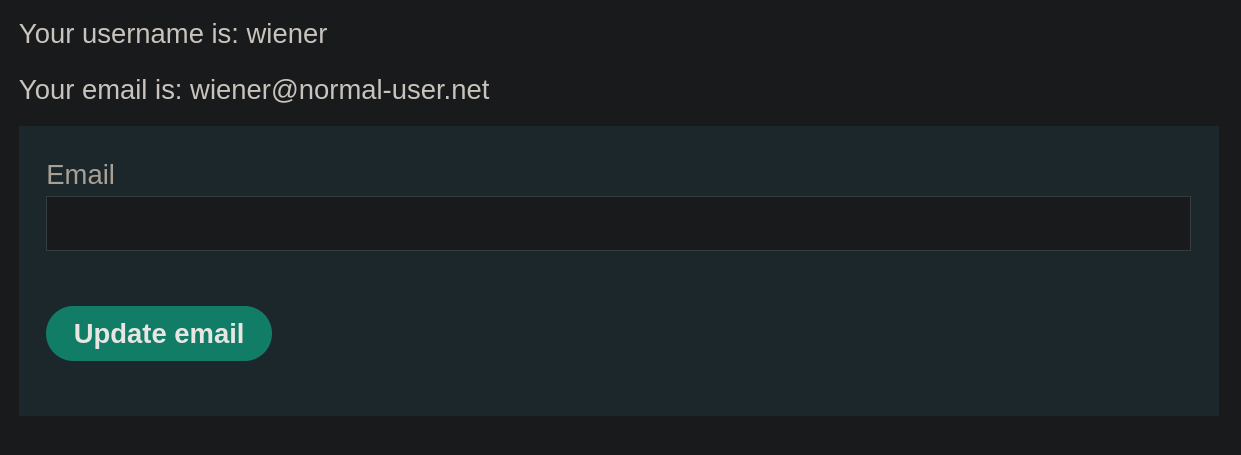Click the 'normal-user.net' domain text
The width and height of the screenshot is (1241, 455).
(x=394, y=90)
